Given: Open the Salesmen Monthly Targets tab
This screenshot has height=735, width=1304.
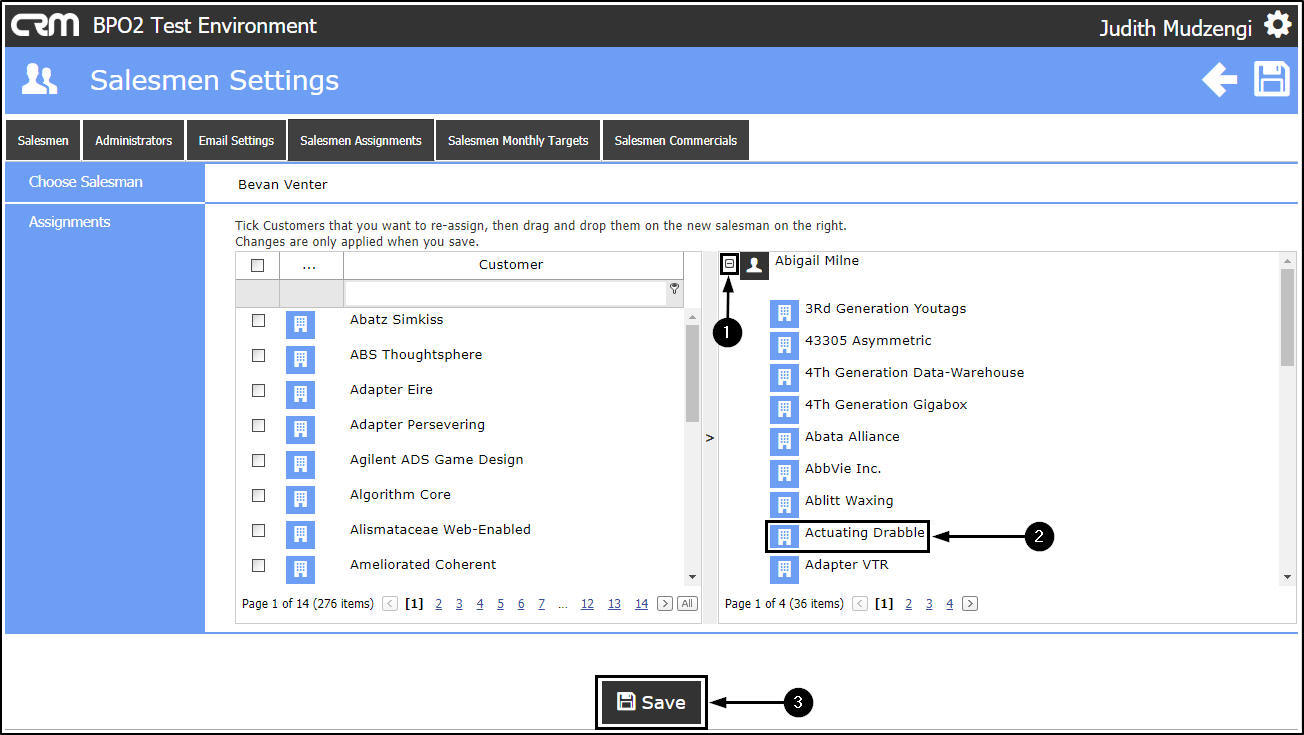Looking at the screenshot, I should (x=518, y=141).
